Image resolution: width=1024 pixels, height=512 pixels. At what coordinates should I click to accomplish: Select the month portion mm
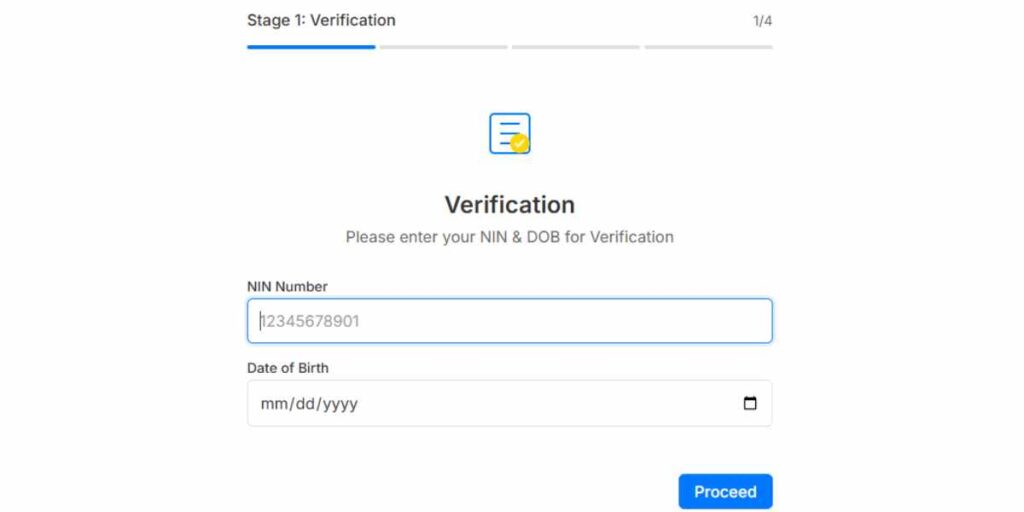tap(272, 404)
